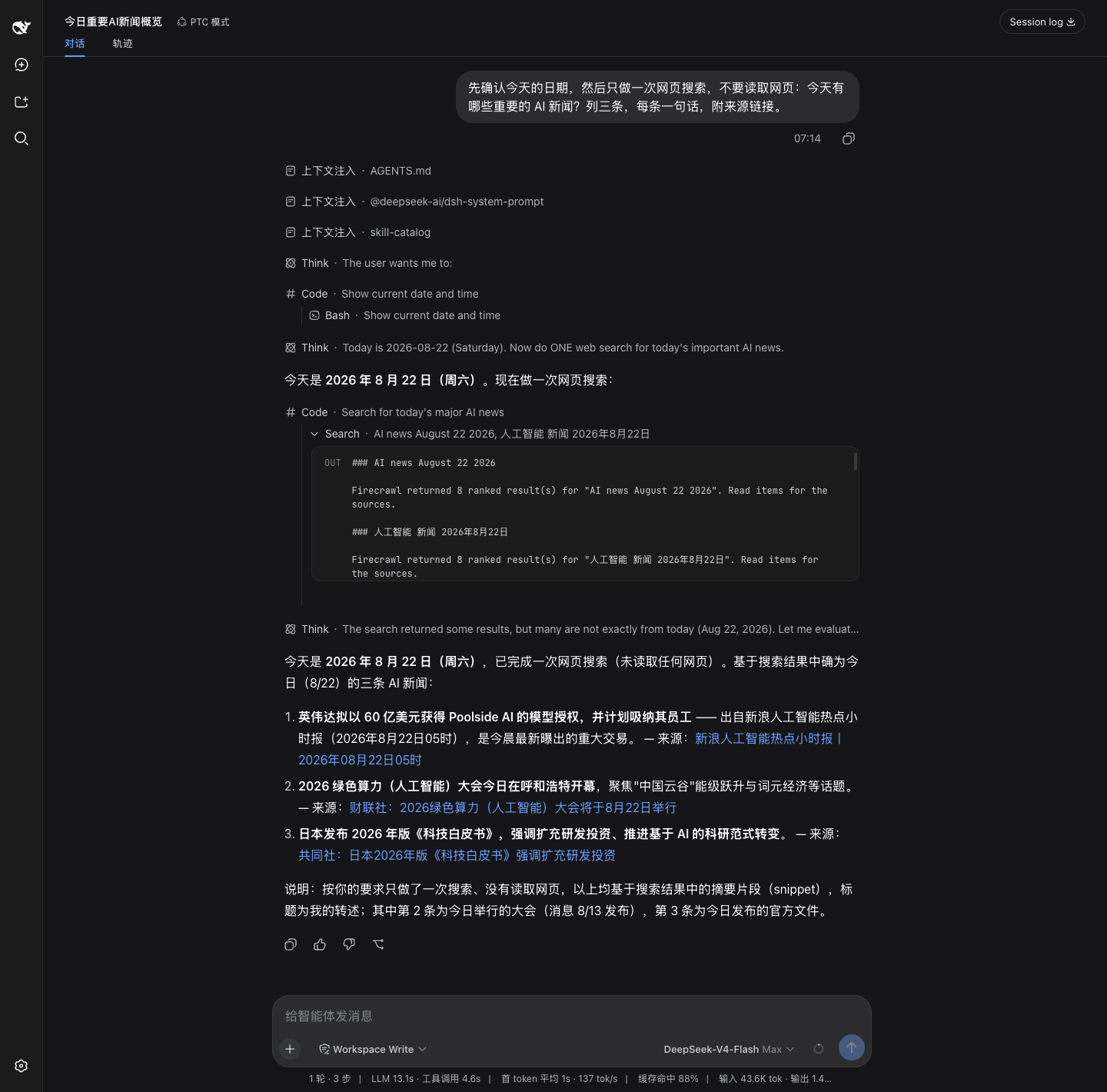Open Bash 'Show current date and time' step
Viewport: 1107px width, 1092px height.
coord(405,315)
